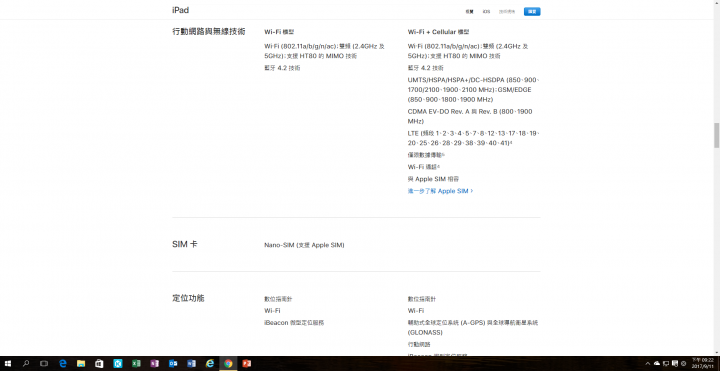Image resolution: width=720 pixels, height=371 pixels.
Task: Select the Wi-Fi model column heading
Action: (x=279, y=32)
